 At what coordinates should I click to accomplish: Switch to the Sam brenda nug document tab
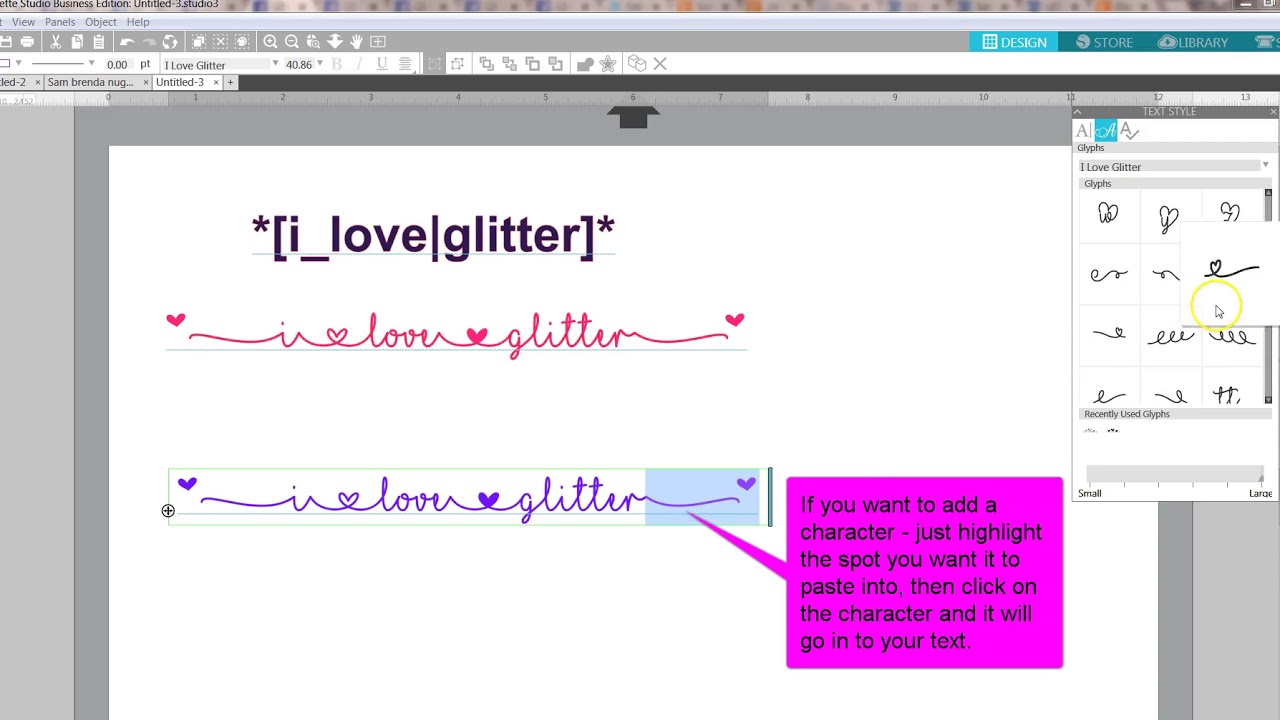[x=90, y=82]
